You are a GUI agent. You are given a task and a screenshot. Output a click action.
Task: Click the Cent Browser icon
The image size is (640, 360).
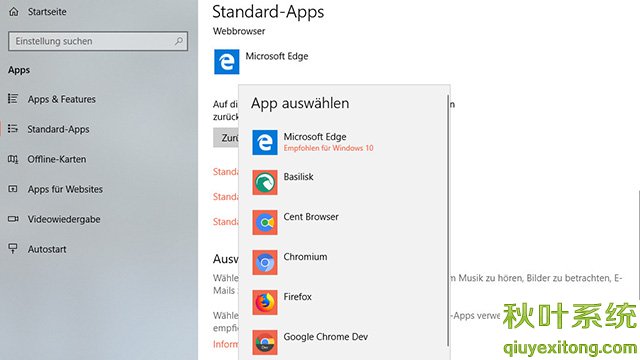point(265,222)
